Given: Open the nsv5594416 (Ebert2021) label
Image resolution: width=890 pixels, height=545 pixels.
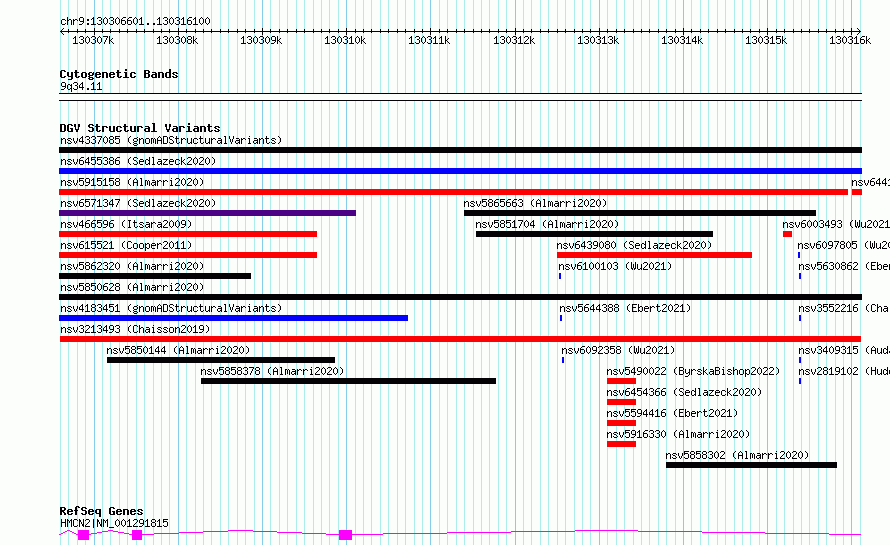Looking at the screenshot, I should [673, 413].
